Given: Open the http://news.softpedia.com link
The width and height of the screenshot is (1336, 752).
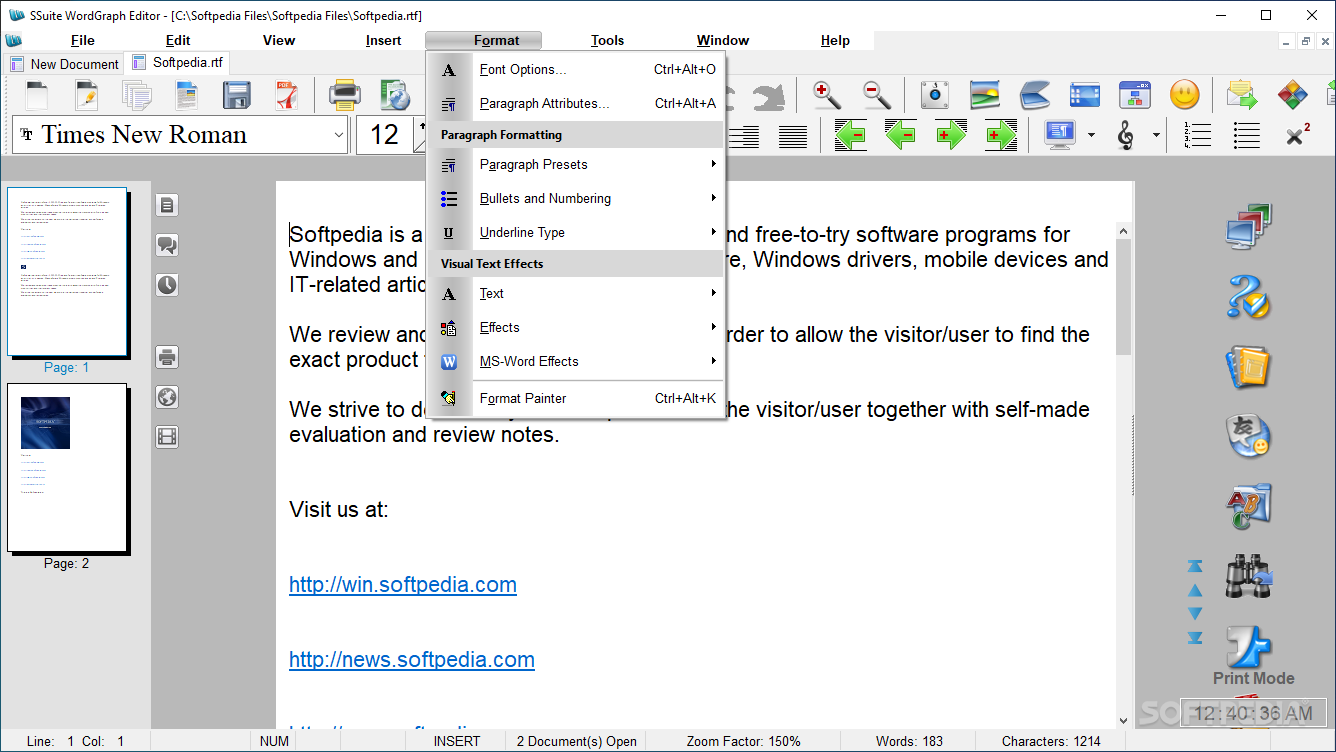Looking at the screenshot, I should coord(412,659).
